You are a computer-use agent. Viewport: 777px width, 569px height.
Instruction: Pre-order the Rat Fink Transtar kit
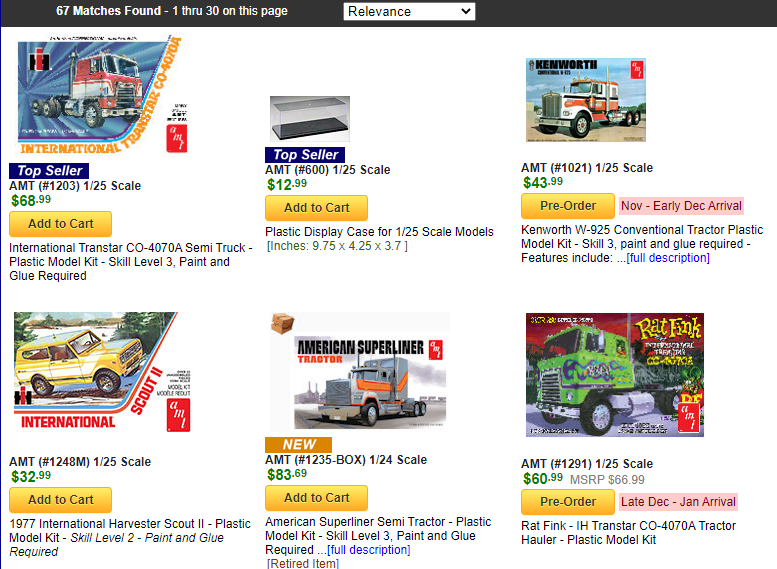click(x=568, y=502)
